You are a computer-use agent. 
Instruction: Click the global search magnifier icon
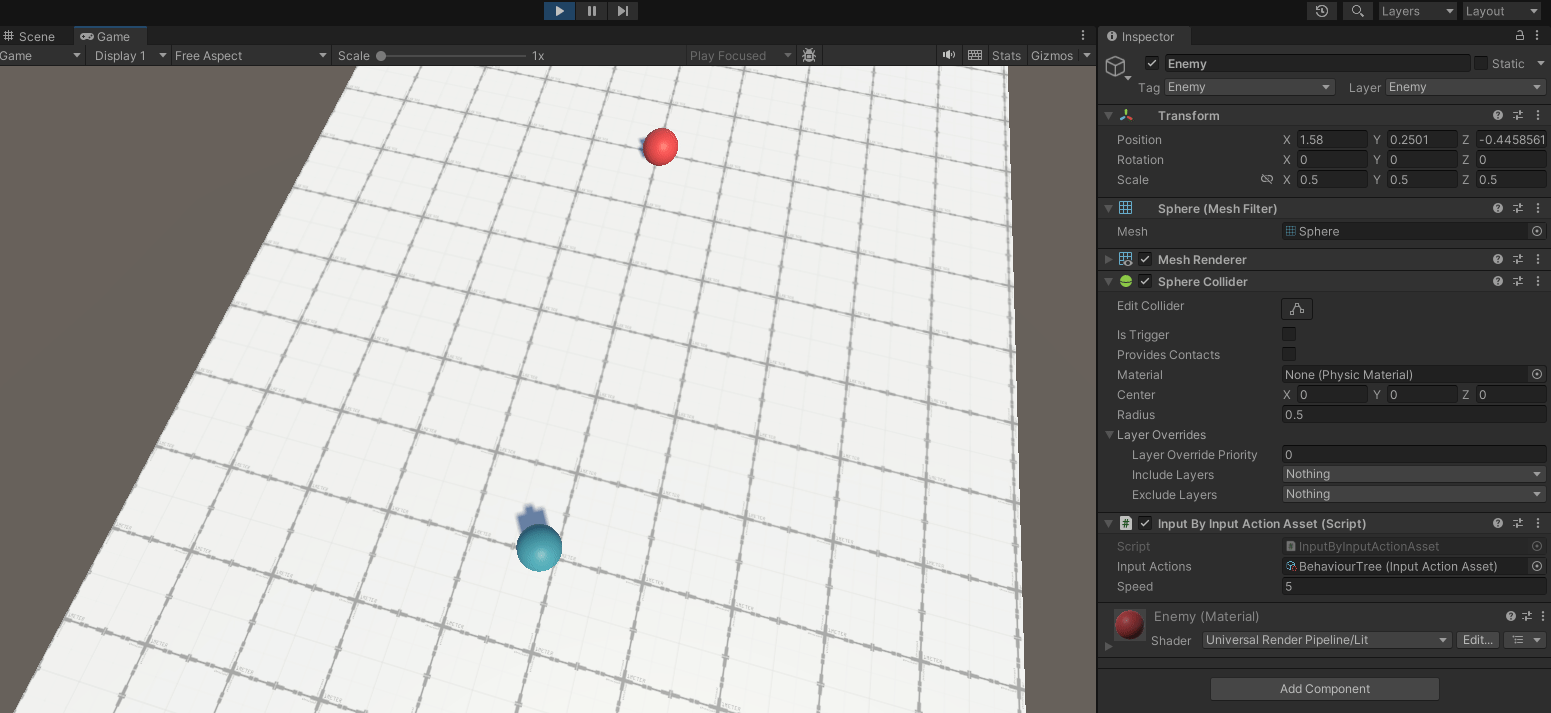tap(1357, 11)
